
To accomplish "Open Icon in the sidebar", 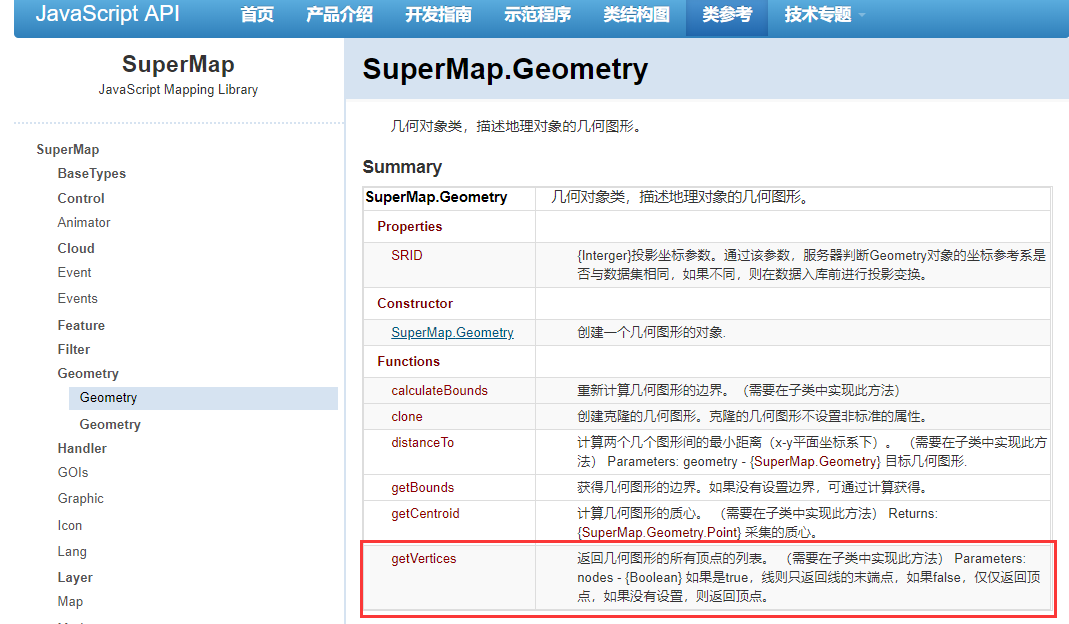I will 70,526.
